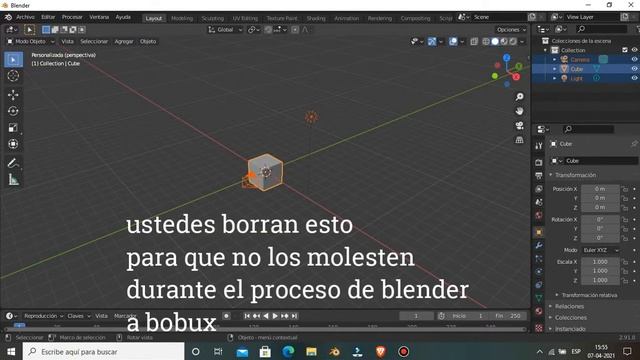Open the Procesar menu
This screenshot has height=360, width=640.
tap(72, 17)
